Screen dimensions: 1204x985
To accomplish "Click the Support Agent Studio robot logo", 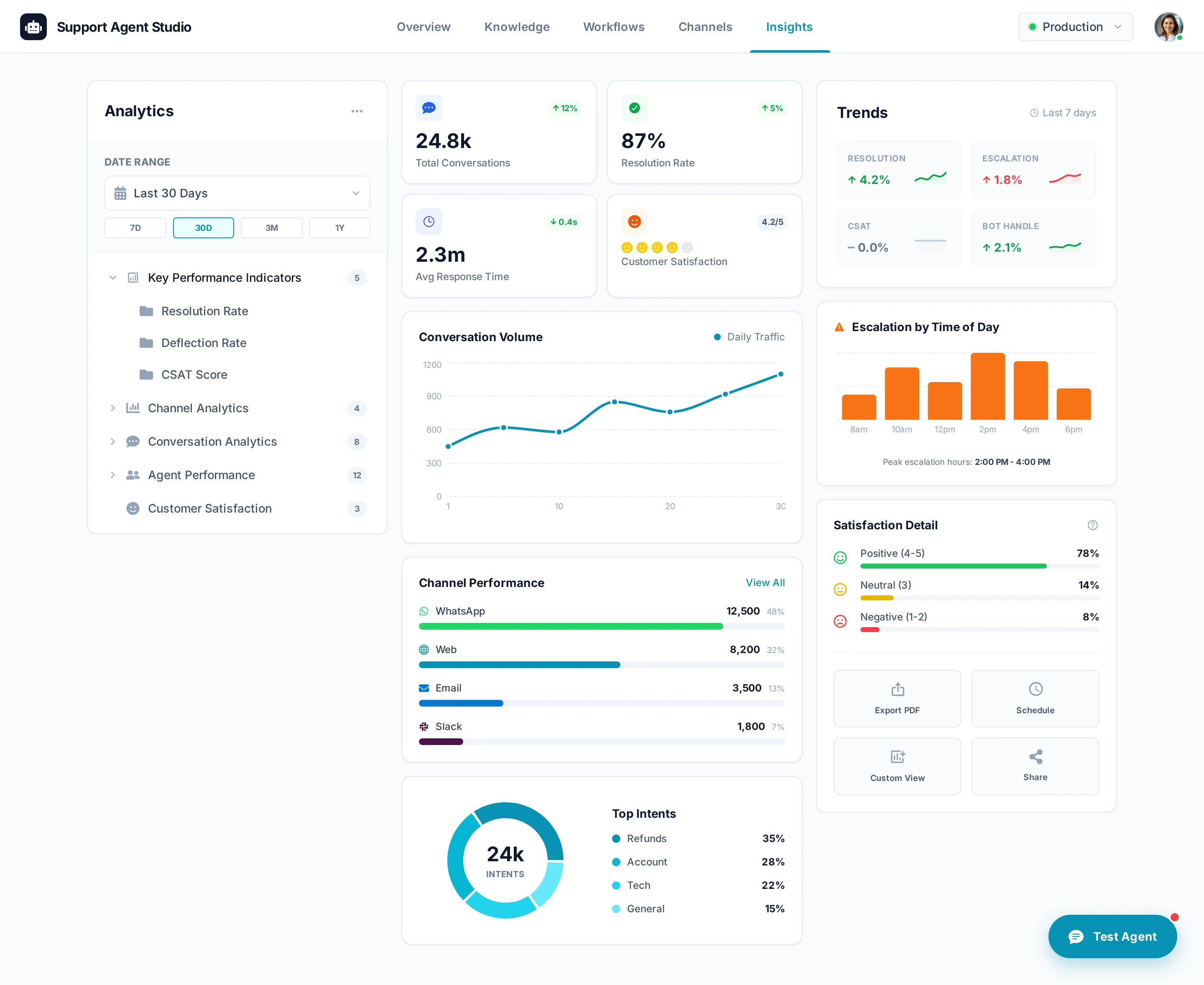I will [x=33, y=27].
